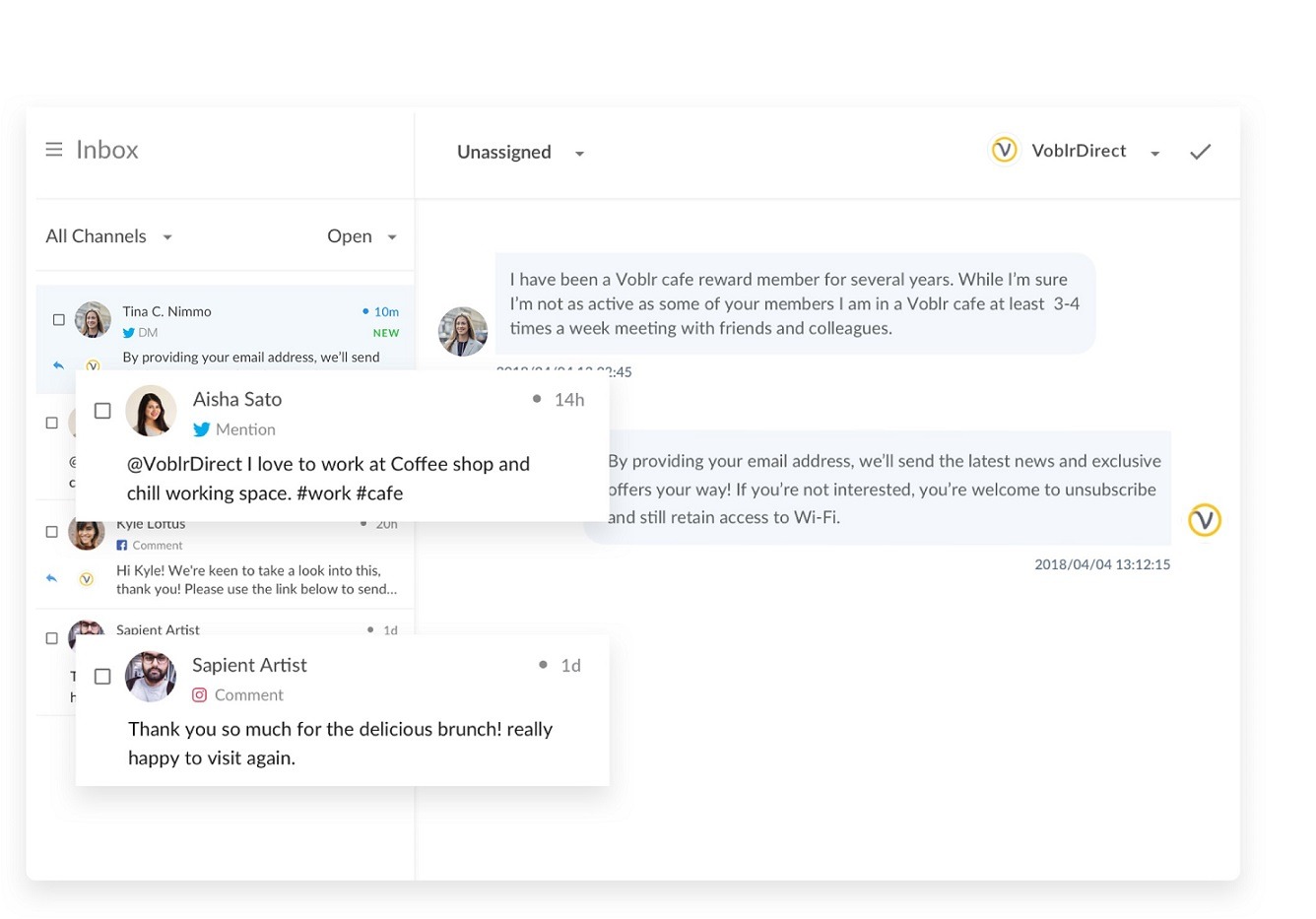Image resolution: width=1316 pixels, height=919 pixels.
Task: Click the DM label under Tina C. Nimmo
Action: (x=148, y=333)
